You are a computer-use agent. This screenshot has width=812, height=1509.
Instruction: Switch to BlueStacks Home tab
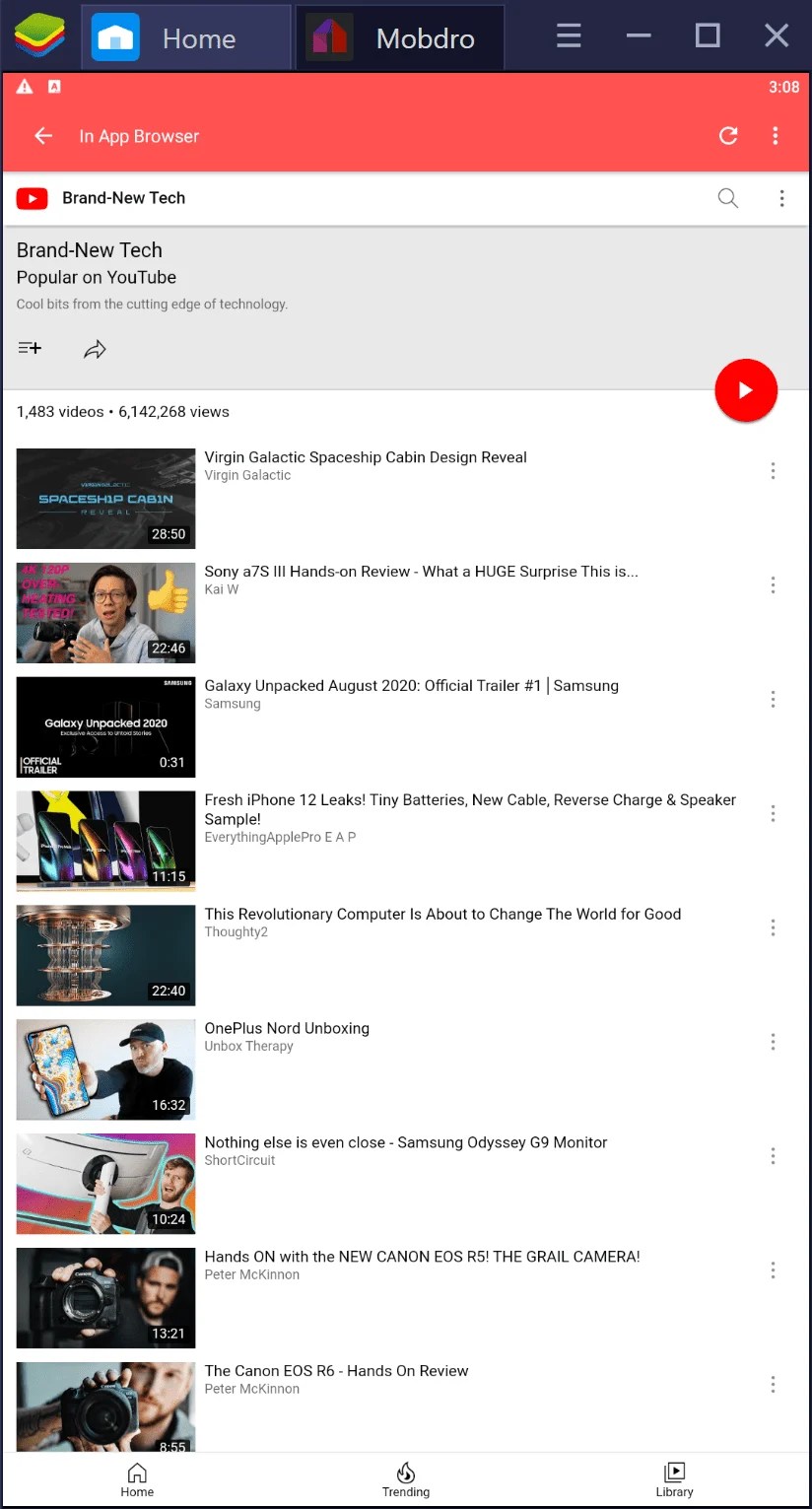point(185,38)
